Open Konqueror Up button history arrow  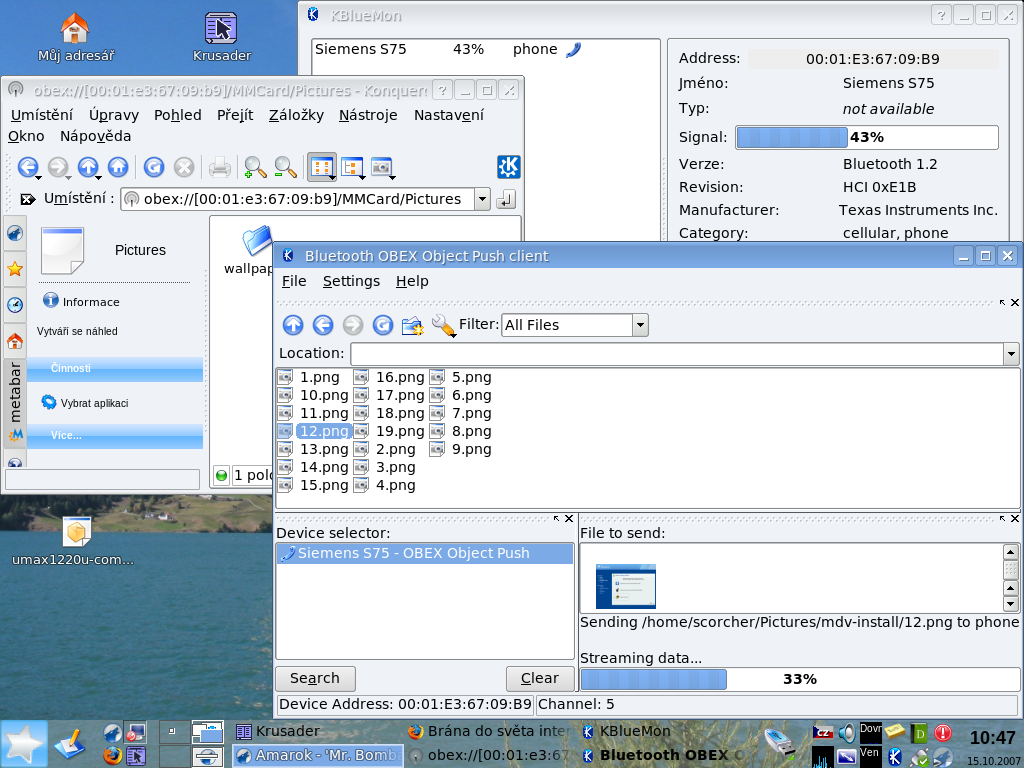(x=99, y=177)
